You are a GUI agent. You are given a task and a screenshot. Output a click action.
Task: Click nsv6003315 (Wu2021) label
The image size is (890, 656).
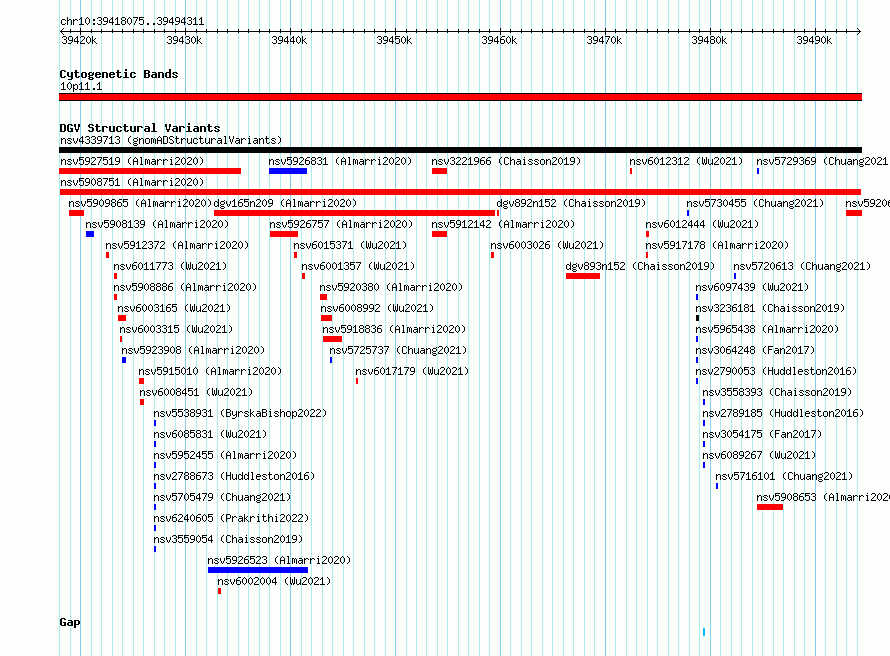[x=176, y=329]
